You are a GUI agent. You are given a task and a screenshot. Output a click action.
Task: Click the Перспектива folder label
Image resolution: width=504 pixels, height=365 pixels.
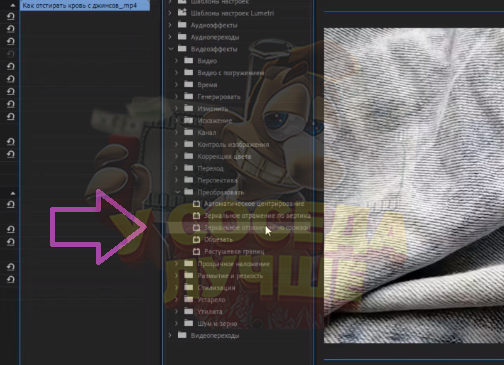(x=217, y=180)
